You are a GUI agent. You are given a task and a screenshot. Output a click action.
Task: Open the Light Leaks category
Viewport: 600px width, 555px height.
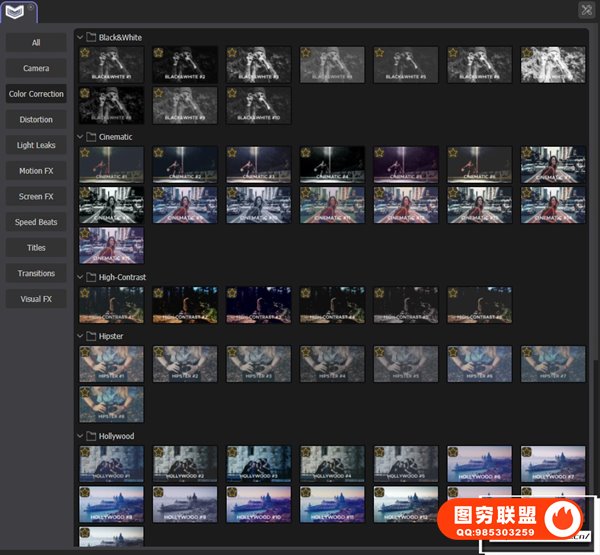(36, 145)
